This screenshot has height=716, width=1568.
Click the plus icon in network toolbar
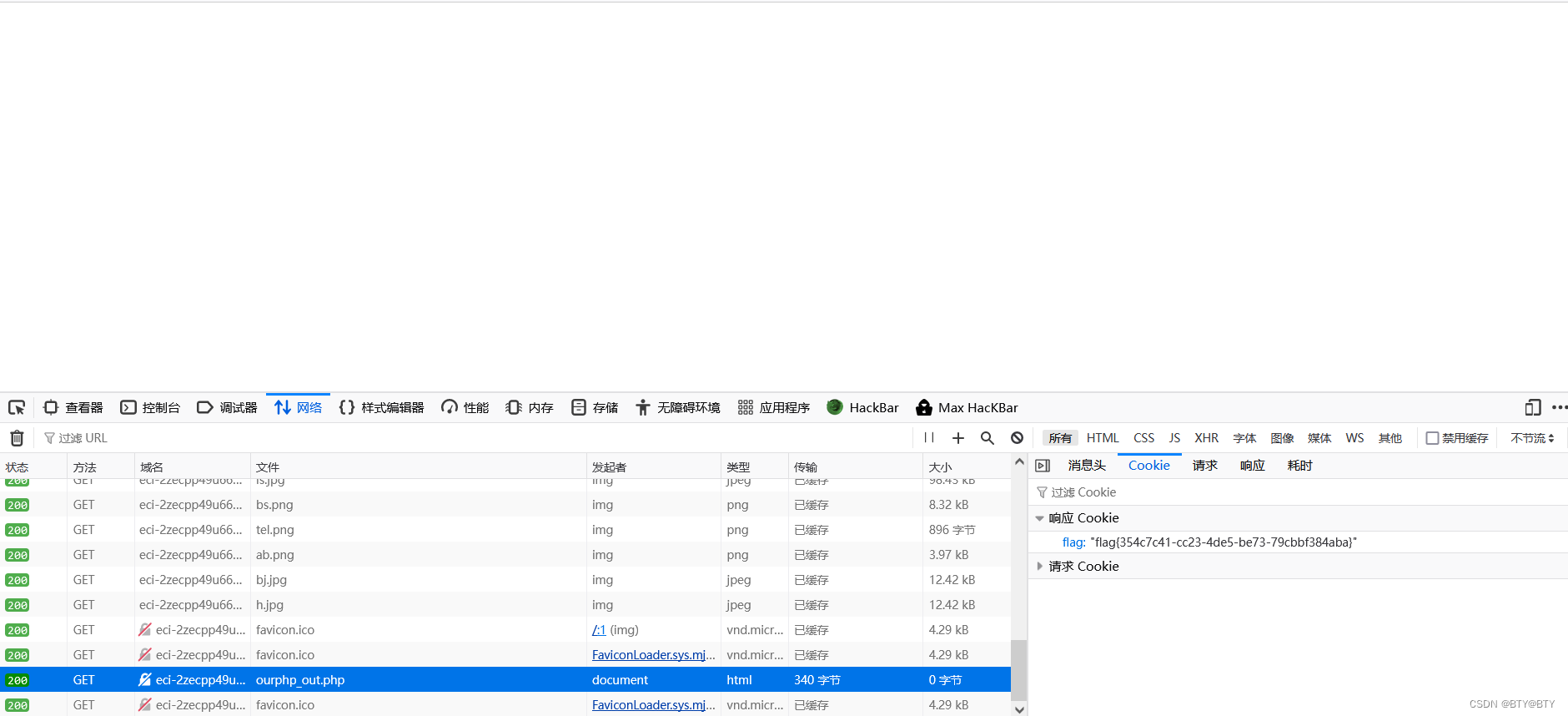click(958, 438)
